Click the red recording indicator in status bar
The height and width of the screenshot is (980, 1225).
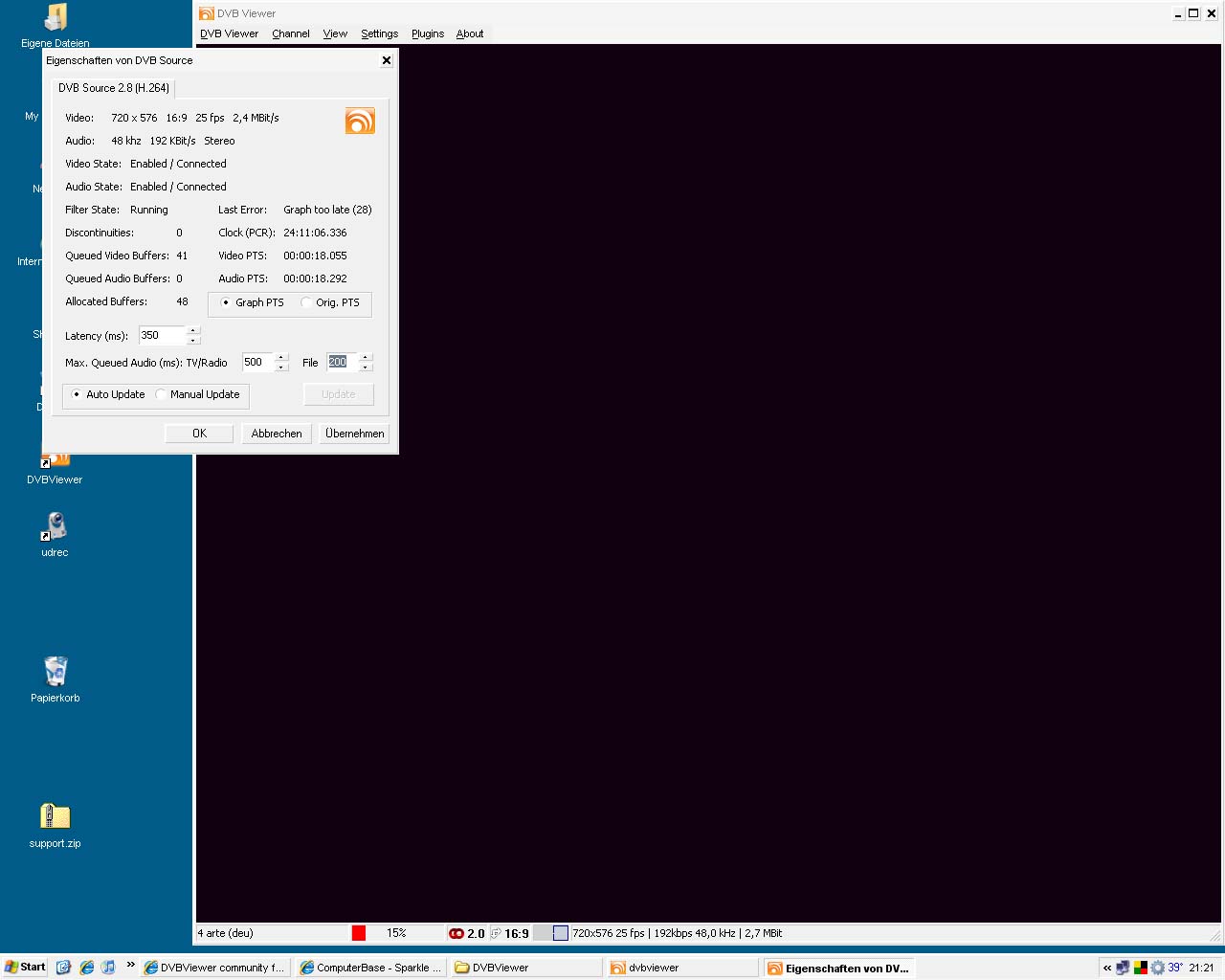point(359,933)
